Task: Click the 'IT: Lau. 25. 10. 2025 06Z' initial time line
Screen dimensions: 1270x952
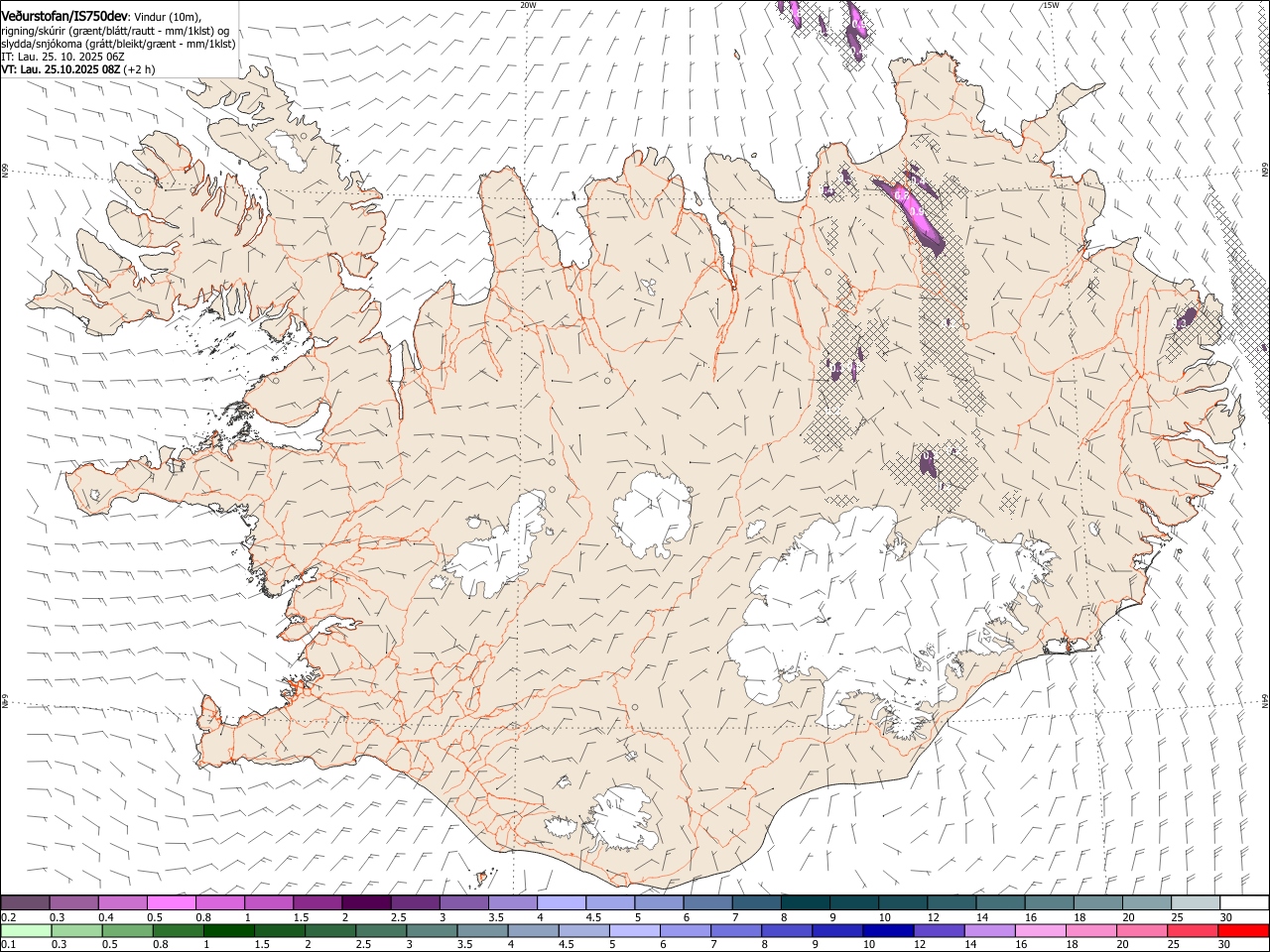Action: [x=63, y=57]
